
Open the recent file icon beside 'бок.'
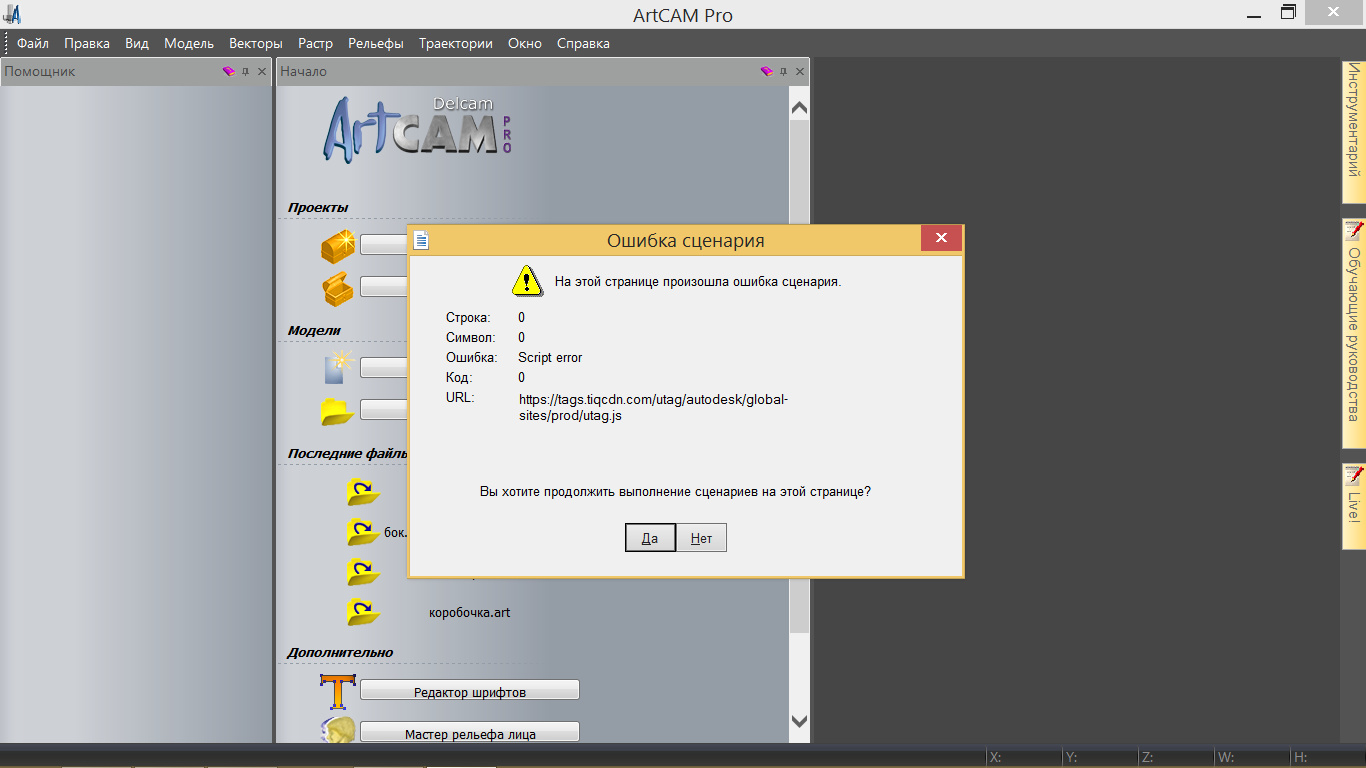362,532
